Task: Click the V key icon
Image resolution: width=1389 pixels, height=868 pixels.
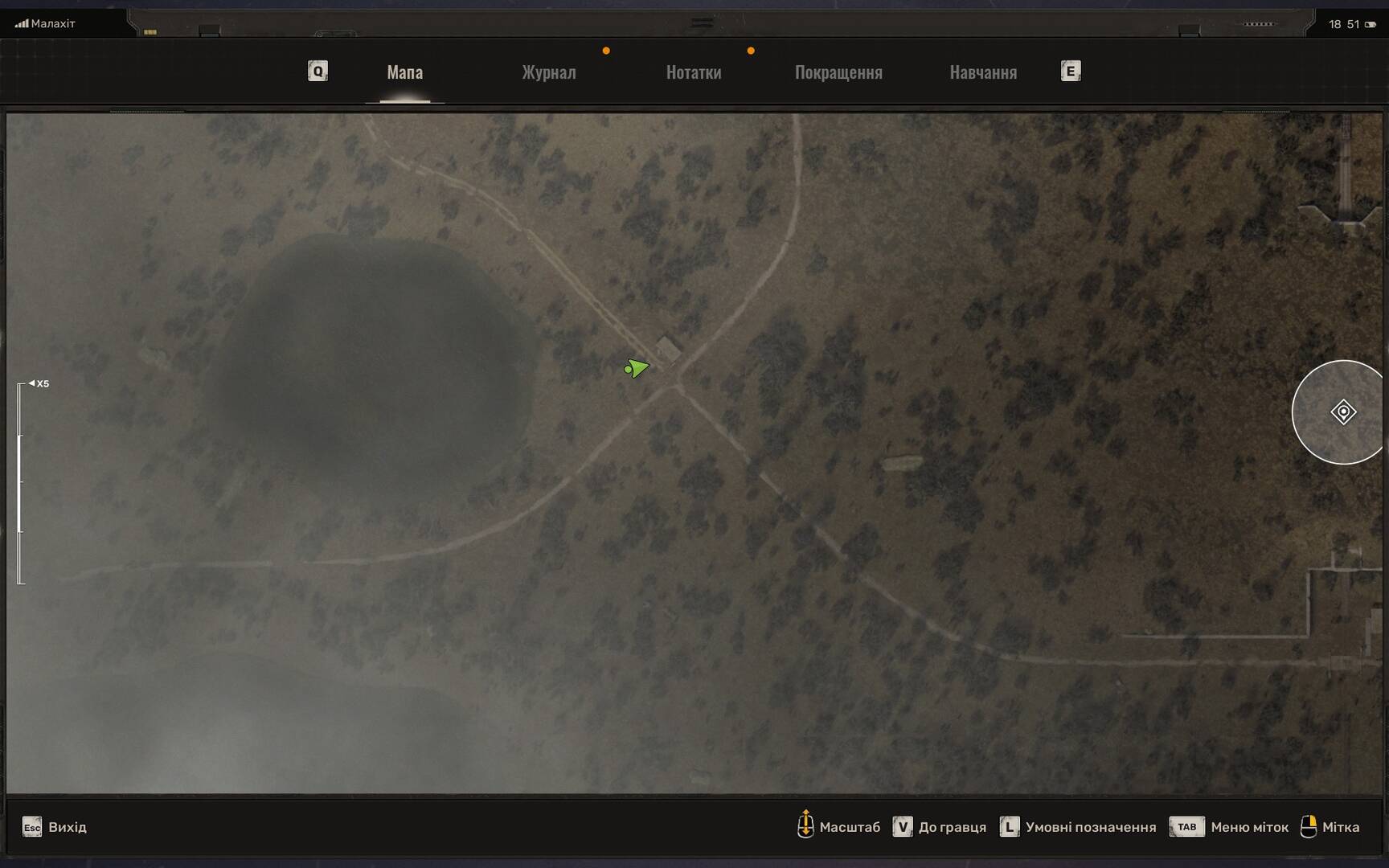Action: 902,827
